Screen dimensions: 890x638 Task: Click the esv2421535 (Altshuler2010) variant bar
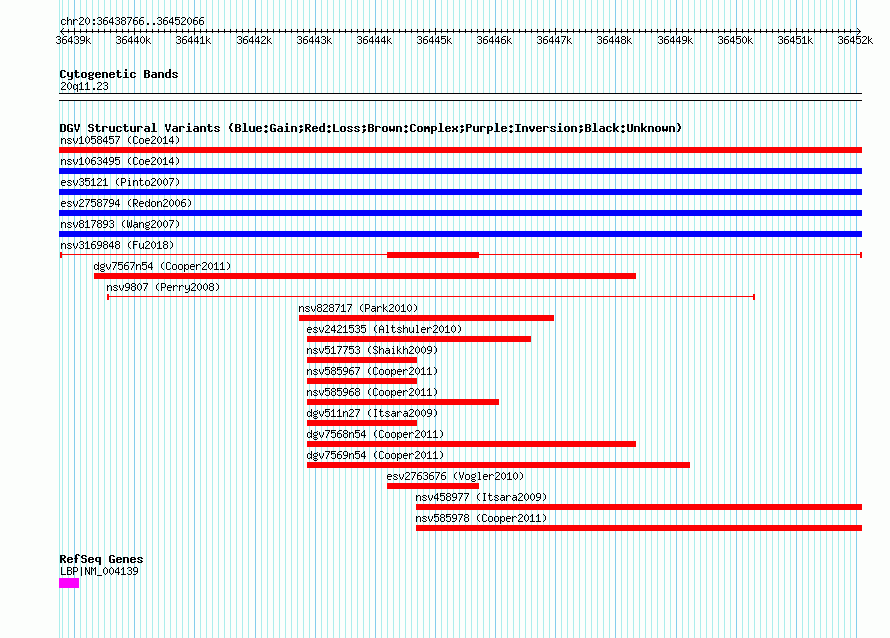[x=419, y=339]
